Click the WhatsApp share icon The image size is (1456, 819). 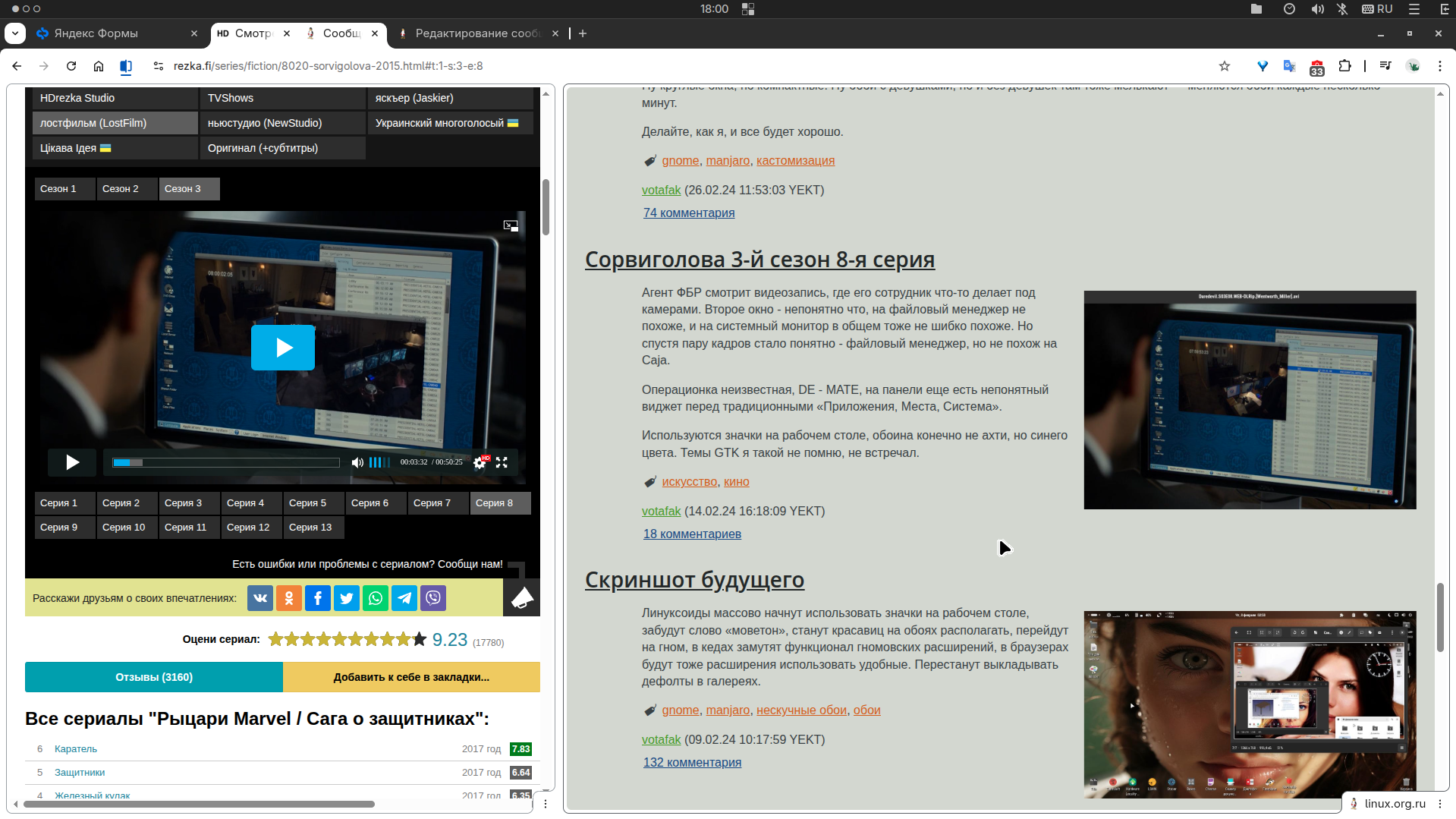(376, 598)
